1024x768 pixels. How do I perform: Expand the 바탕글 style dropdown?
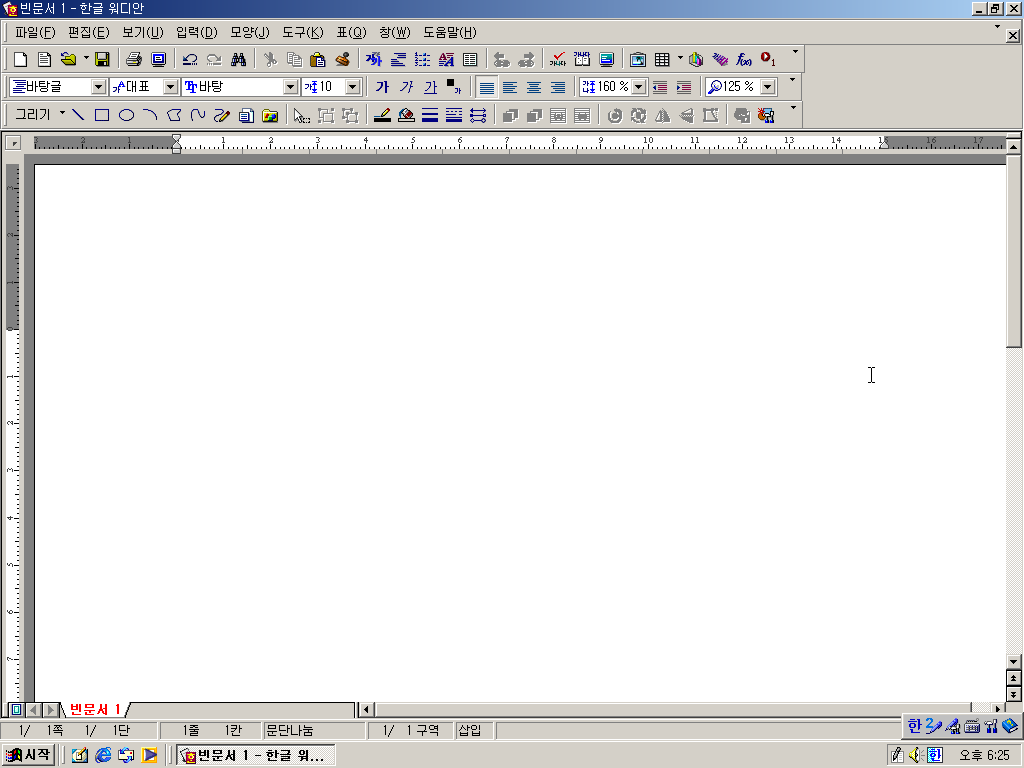pos(98,87)
